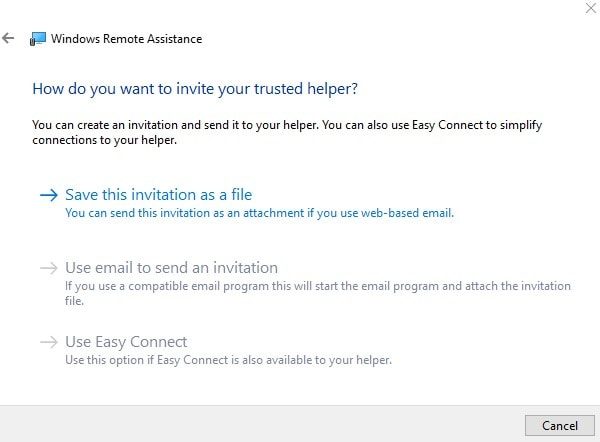
Task: Click the intro paragraph about creating an invitation
Action: [287, 132]
